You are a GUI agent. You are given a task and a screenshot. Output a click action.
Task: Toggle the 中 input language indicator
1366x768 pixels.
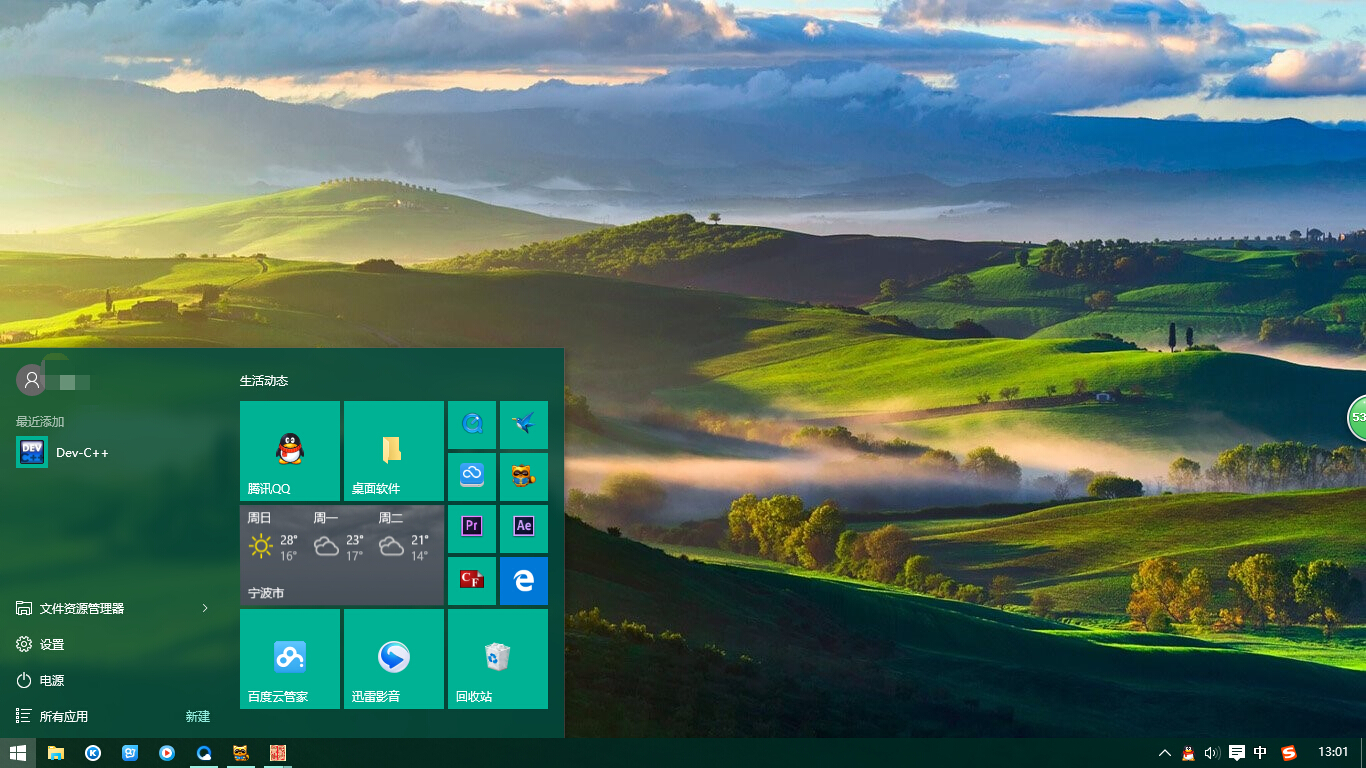[1260, 753]
